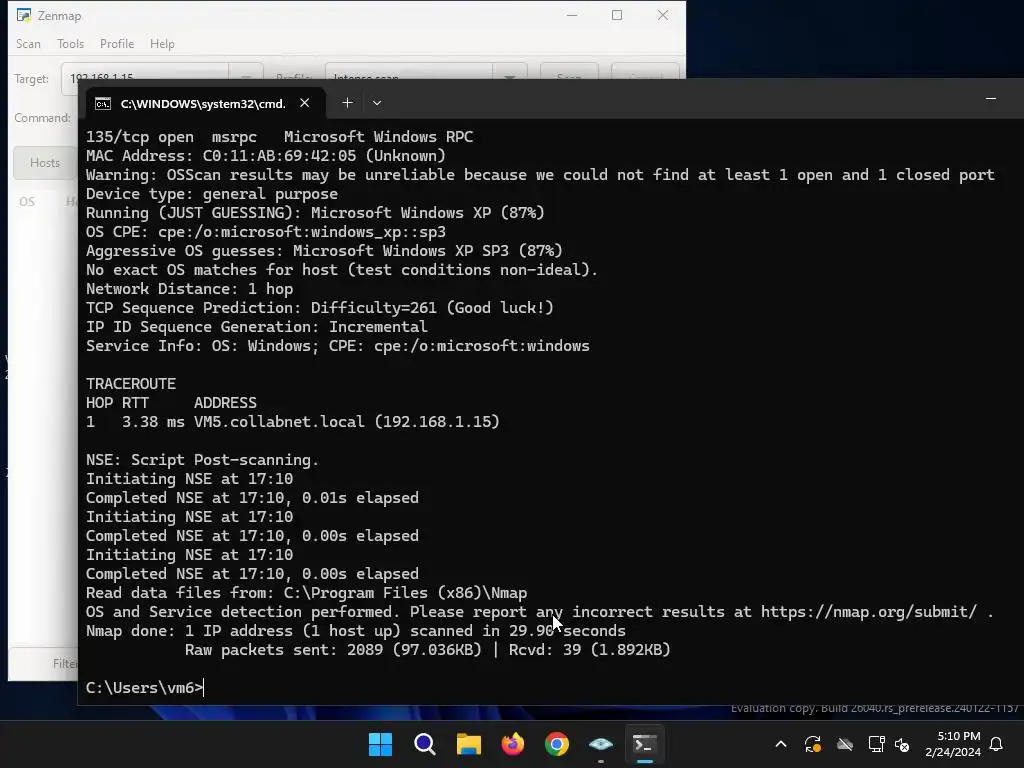Click the TCP Sequence Prediction line

tap(319, 308)
